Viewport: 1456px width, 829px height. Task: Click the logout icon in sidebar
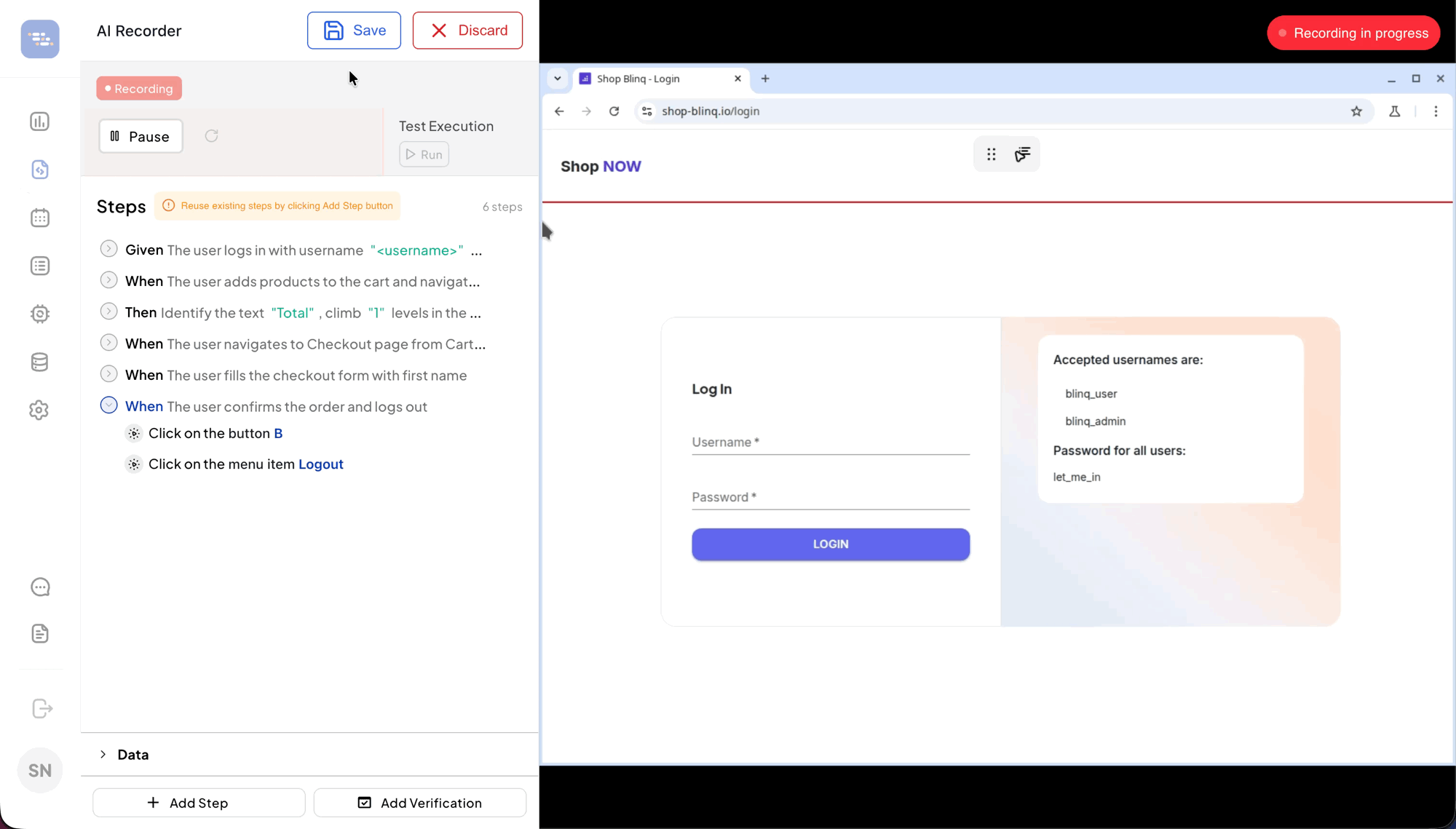click(42, 709)
